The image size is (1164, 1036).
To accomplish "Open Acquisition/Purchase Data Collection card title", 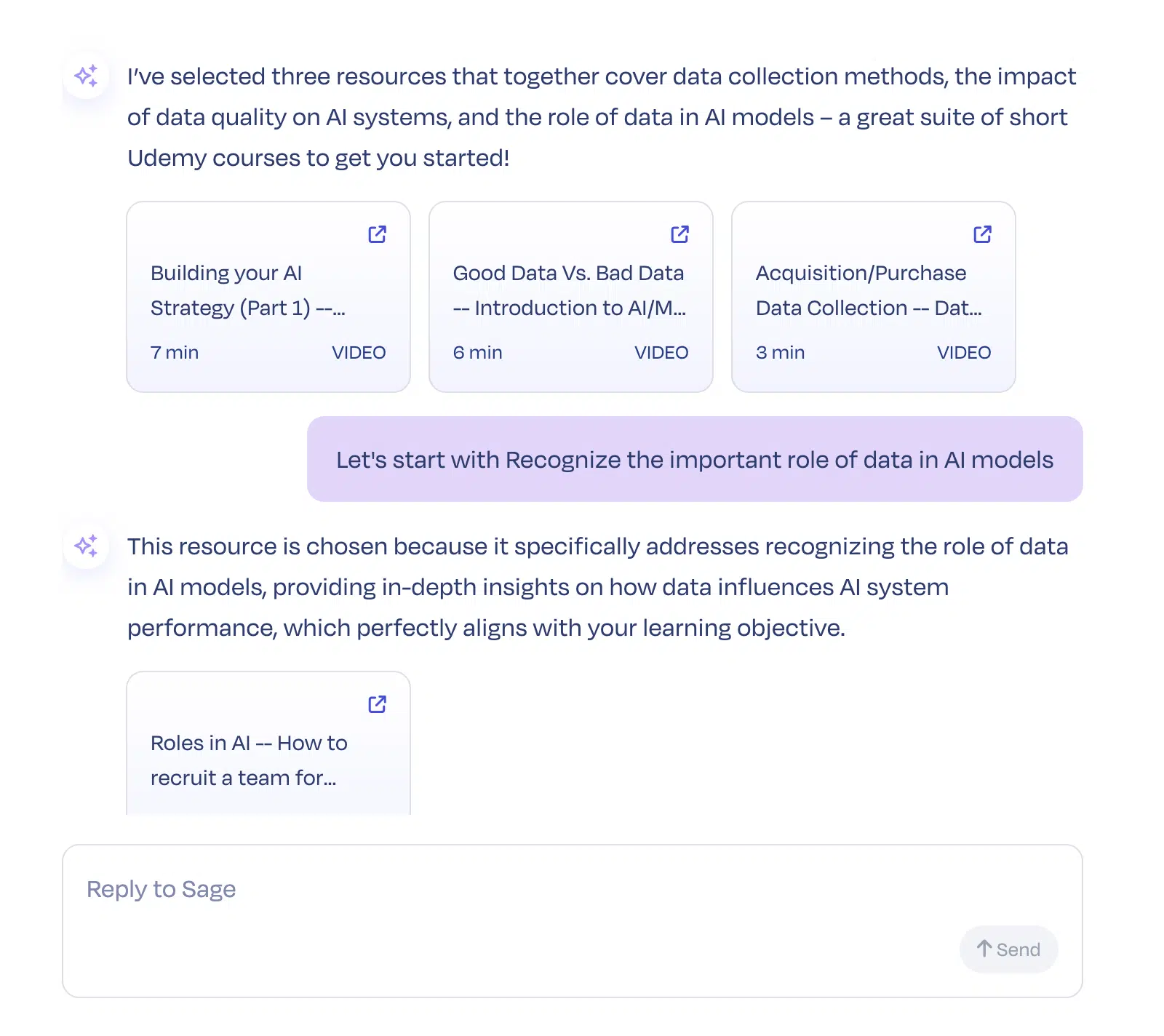I will click(869, 290).
